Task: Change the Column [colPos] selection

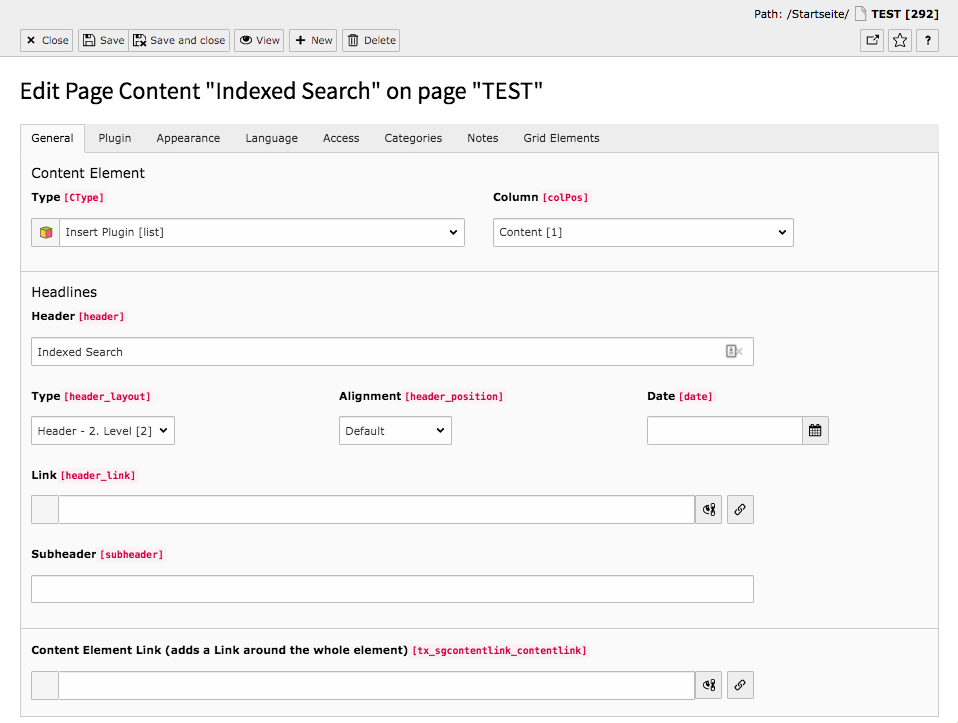Action: [x=643, y=232]
